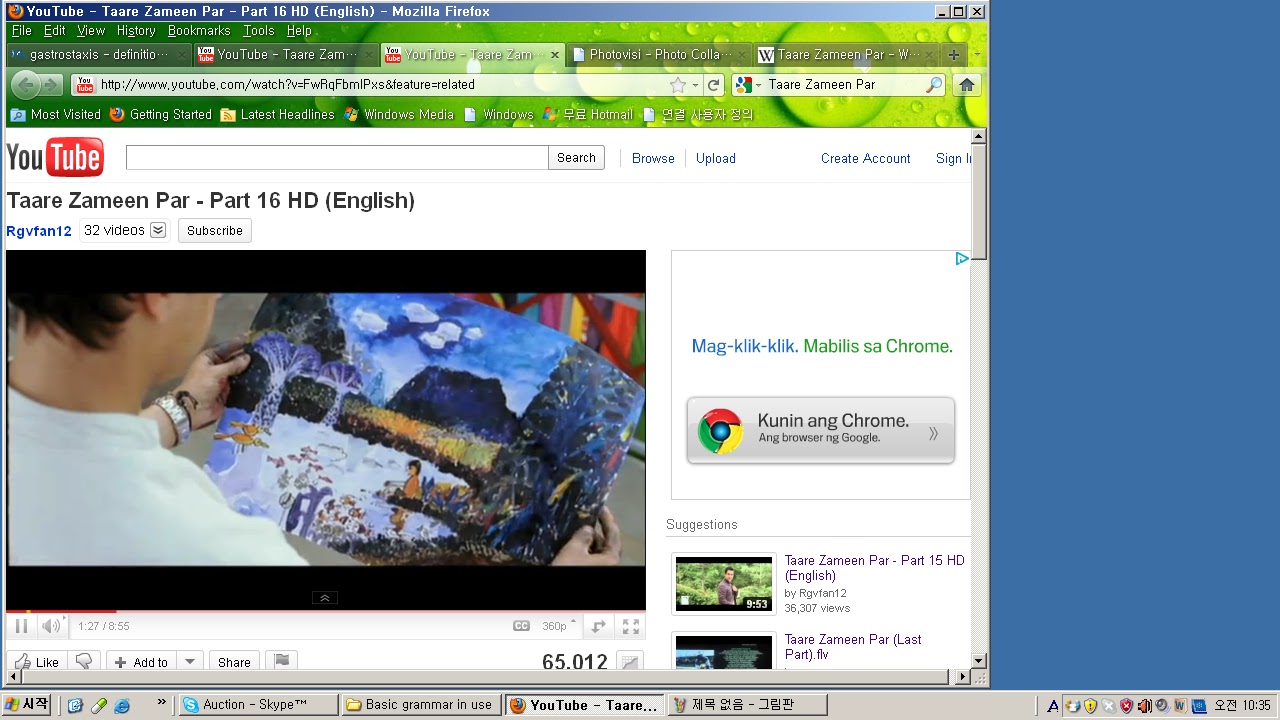Open the Edit menu
The image size is (1280, 720).
click(54, 31)
